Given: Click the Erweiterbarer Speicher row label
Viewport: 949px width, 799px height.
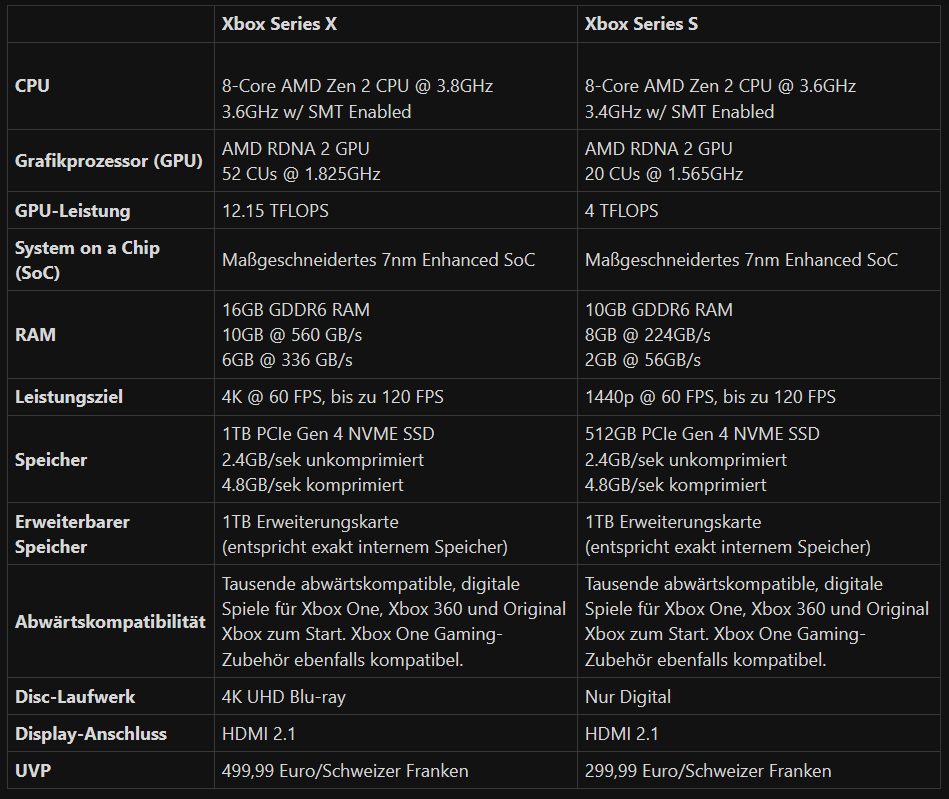Looking at the screenshot, I should (x=72, y=534).
